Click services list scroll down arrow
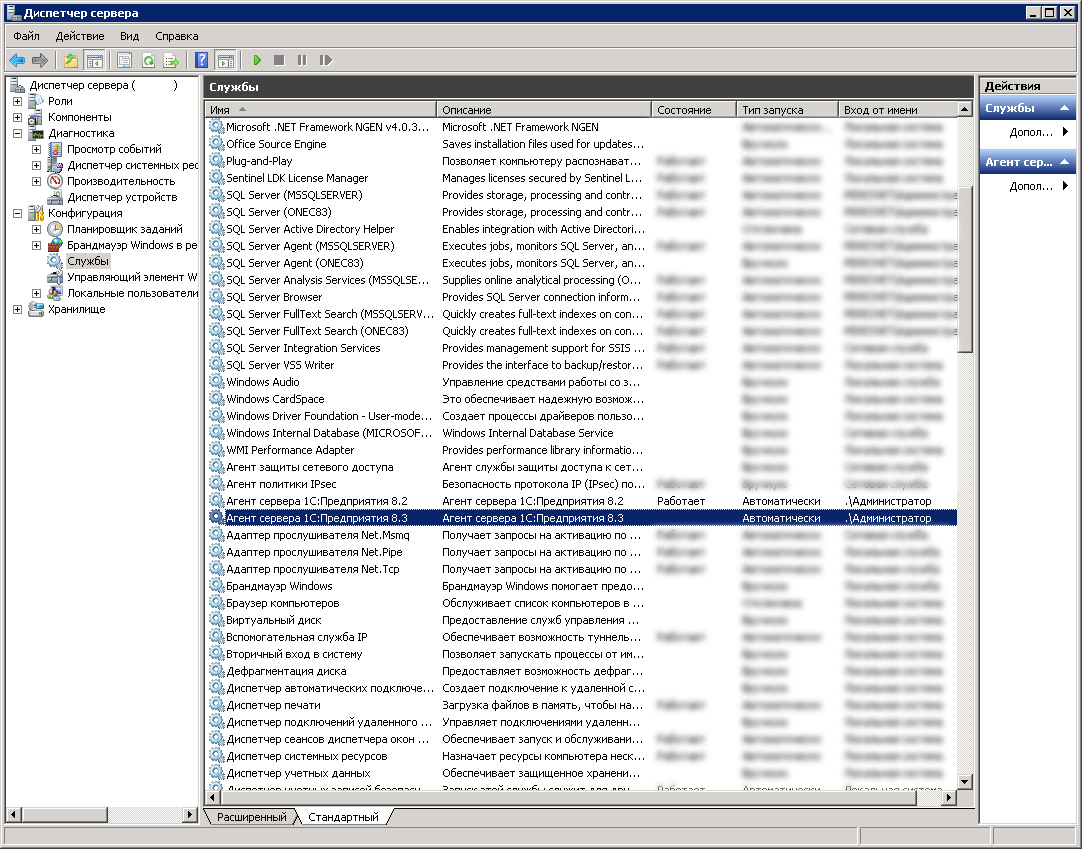Image resolution: width=1082 pixels, height=849 pixels. point(965,782)
